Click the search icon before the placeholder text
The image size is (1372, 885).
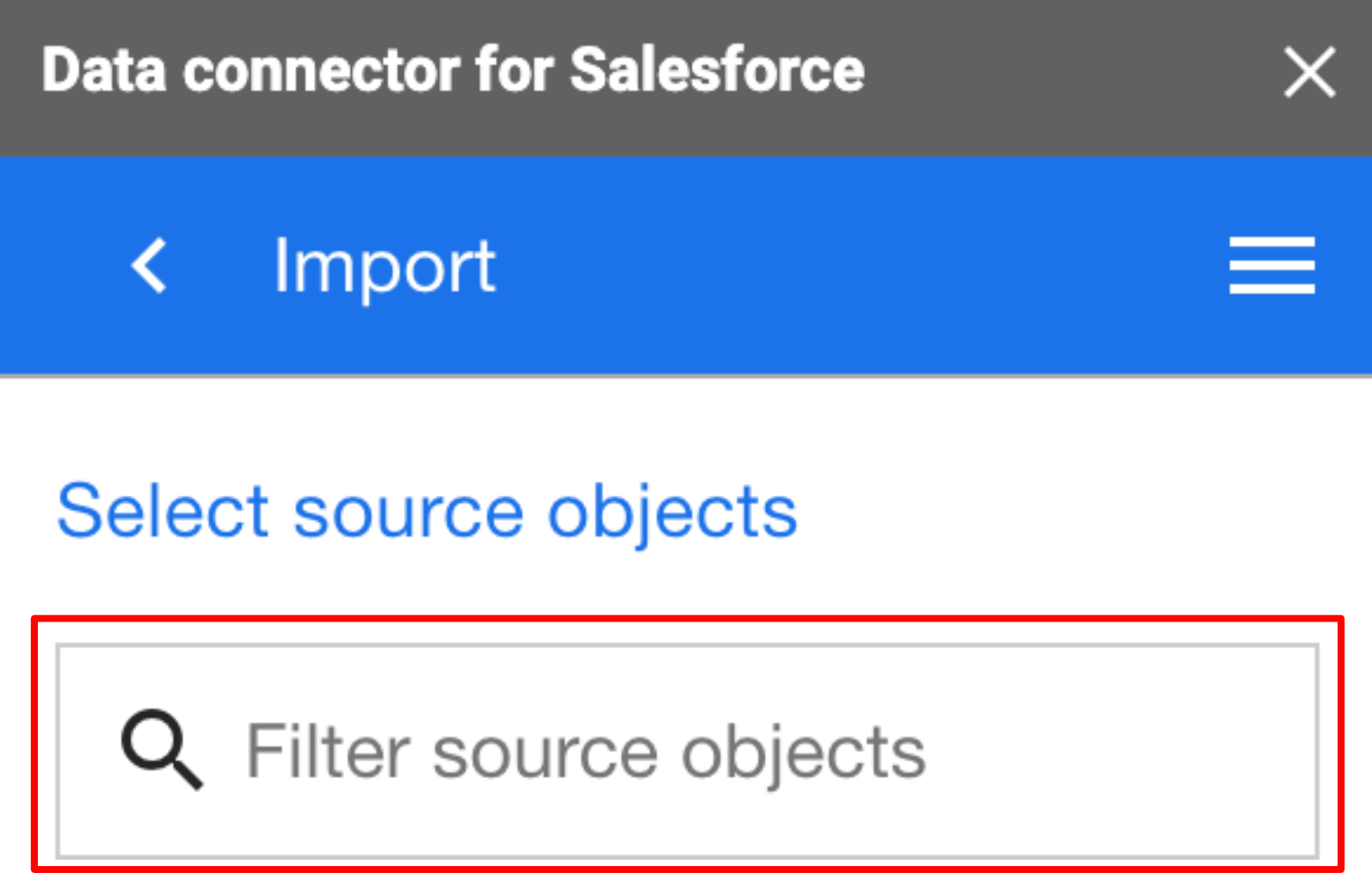[x=159, y=749]
